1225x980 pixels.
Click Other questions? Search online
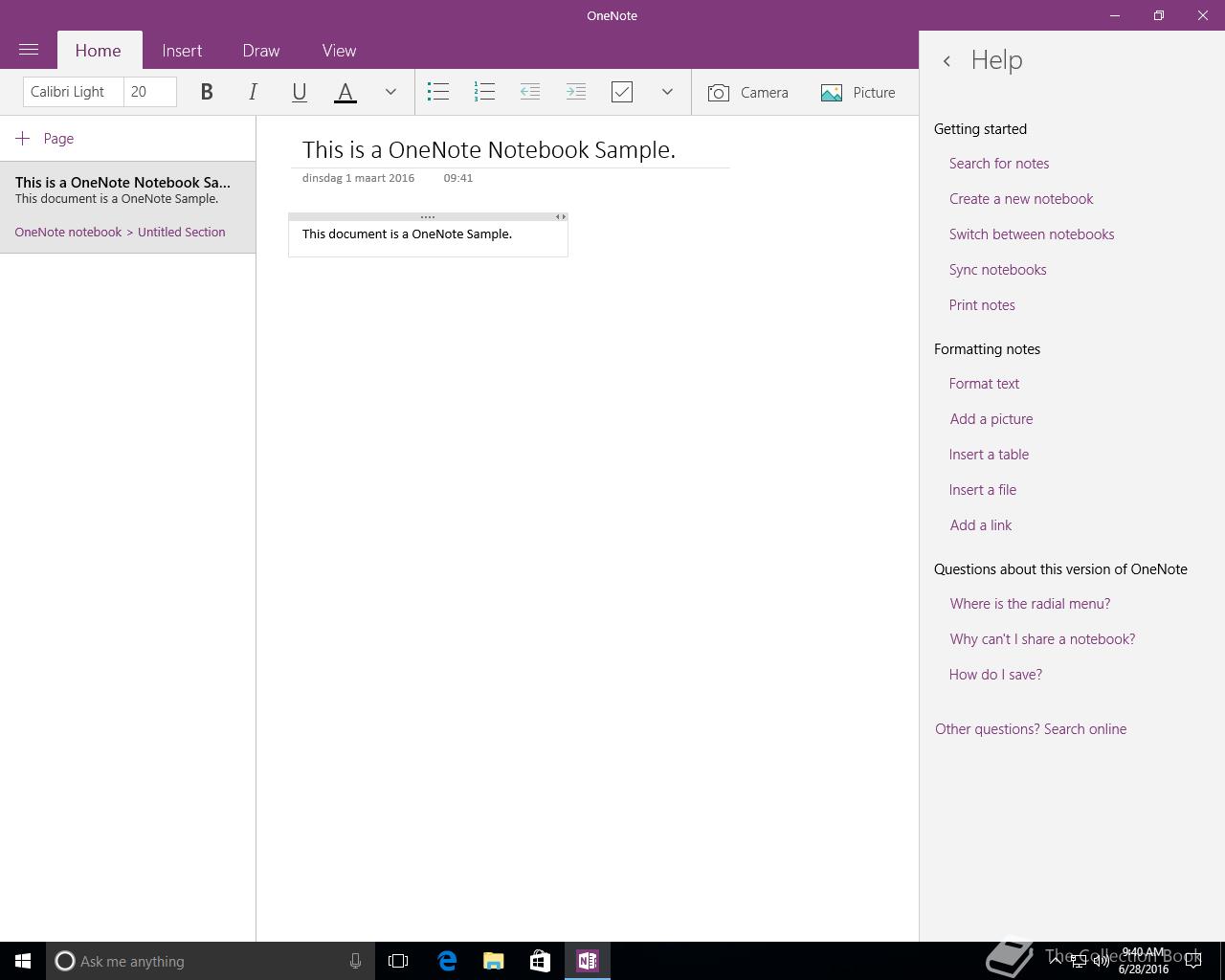(1031, 729)
